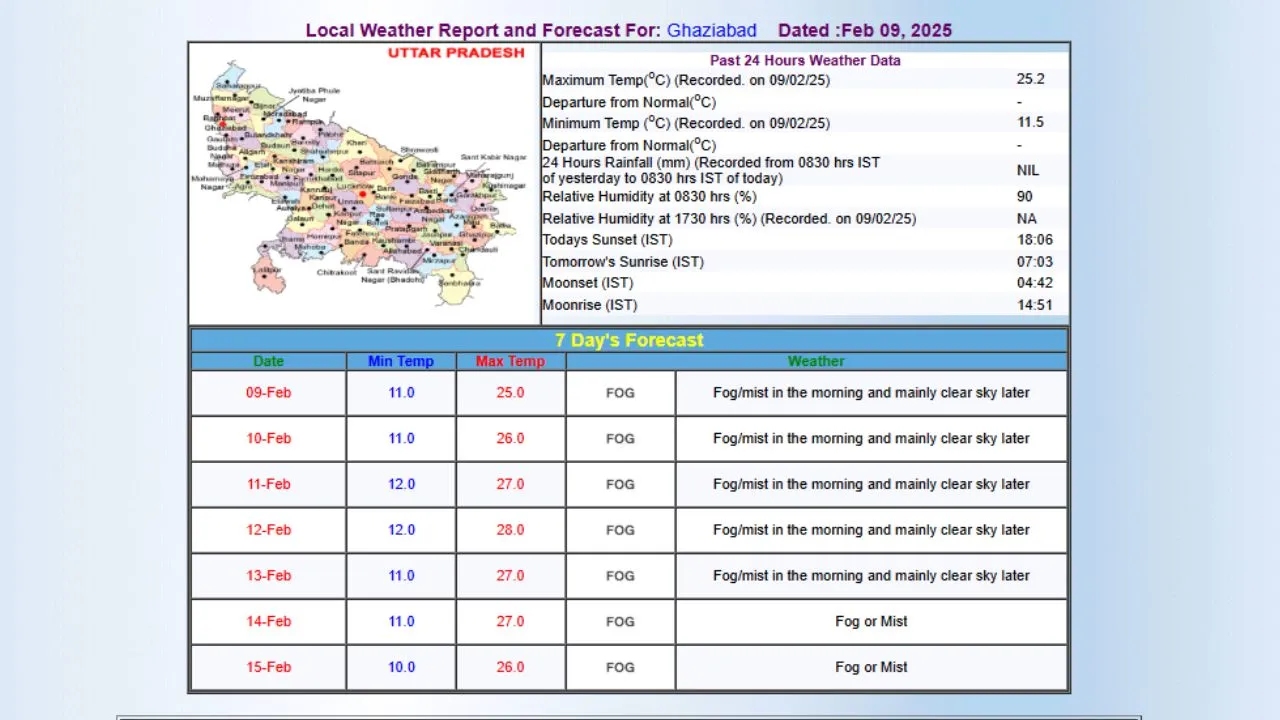Click the 15-Feb min temp 10.0
Screen dimensions: 1280x720
point(401,667)
